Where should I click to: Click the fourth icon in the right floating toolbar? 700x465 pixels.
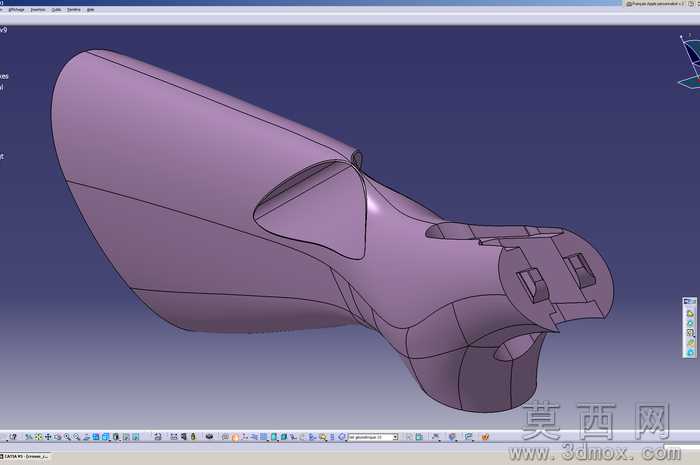pyautogui.click(x=691, y=342)
